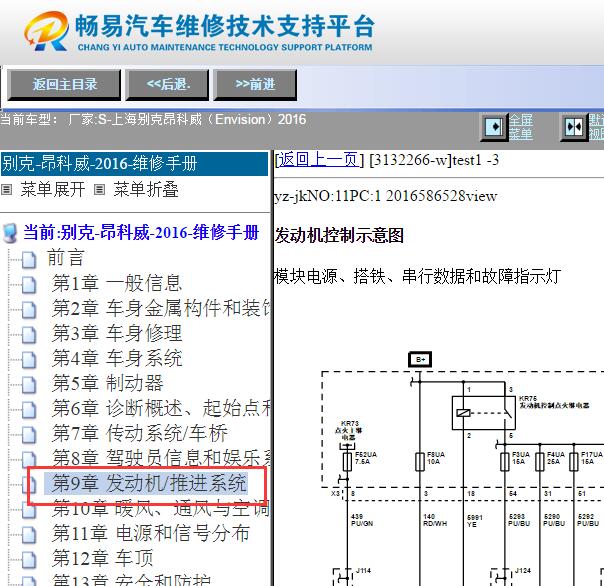This screenshot has height=586, width=604.
Task: Click the 菜单折叠 label
Action: point(146,190)
